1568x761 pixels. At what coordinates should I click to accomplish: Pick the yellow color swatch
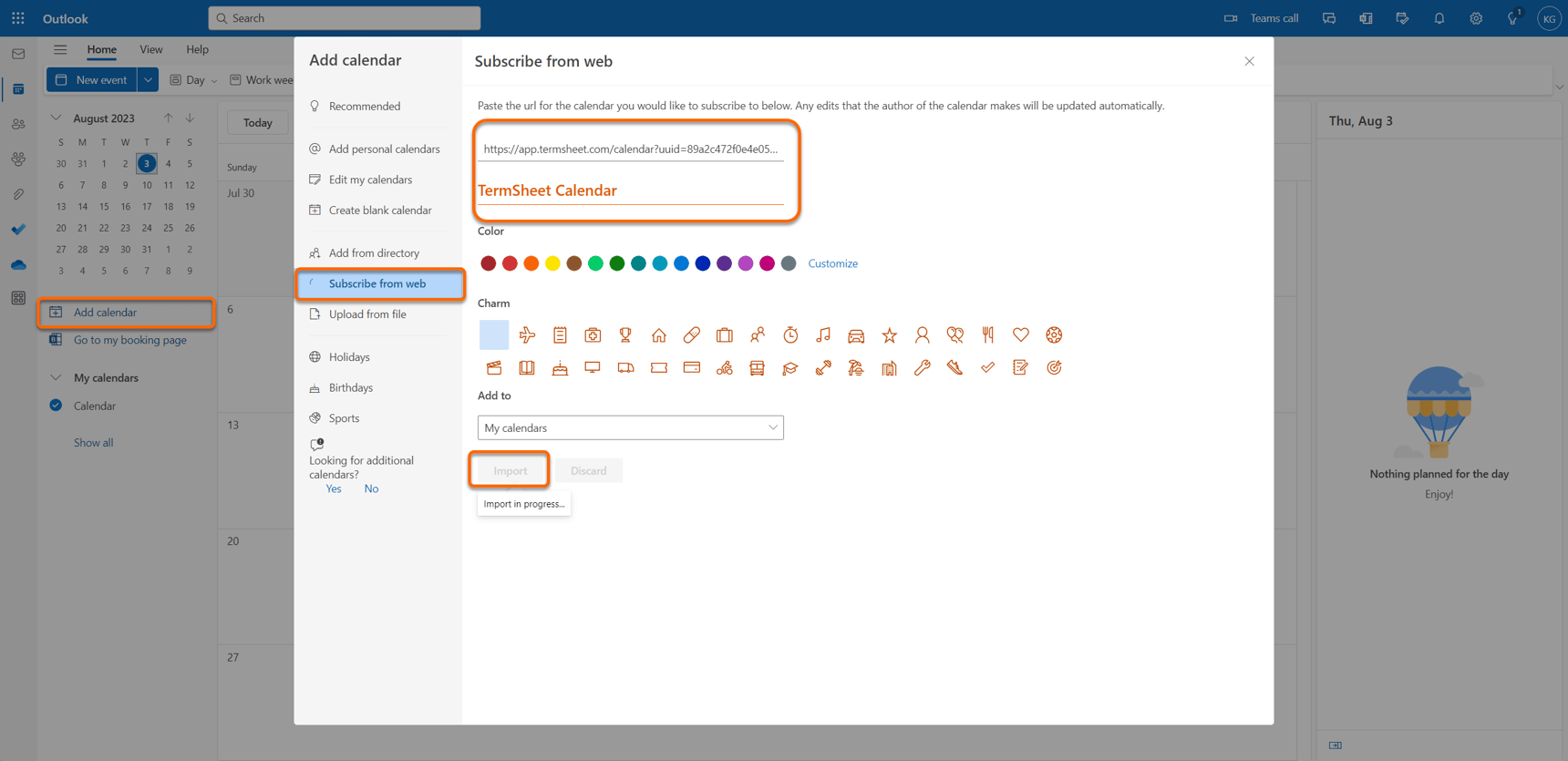click(552, 263)
